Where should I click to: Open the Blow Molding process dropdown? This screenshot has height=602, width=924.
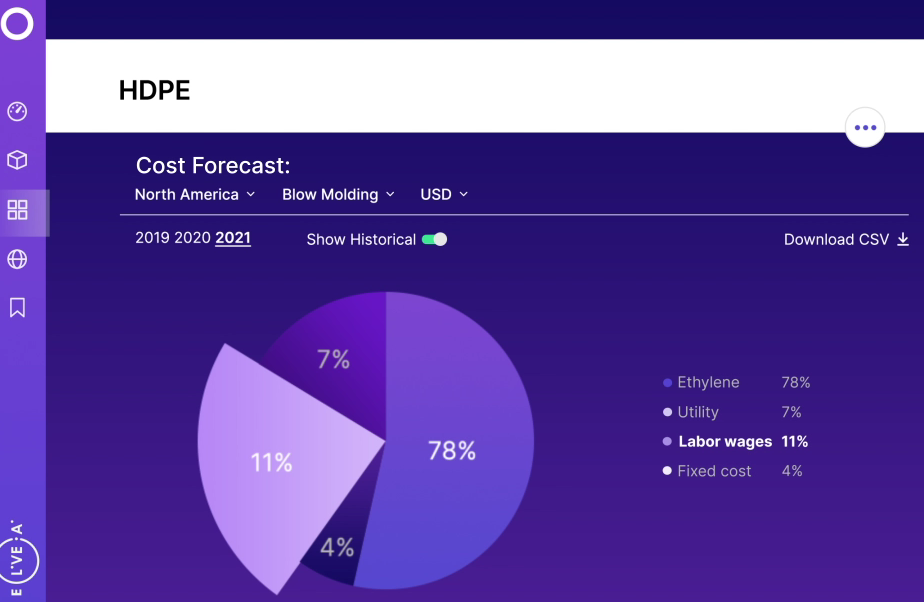pyautogui.click(x=338, y=195)
